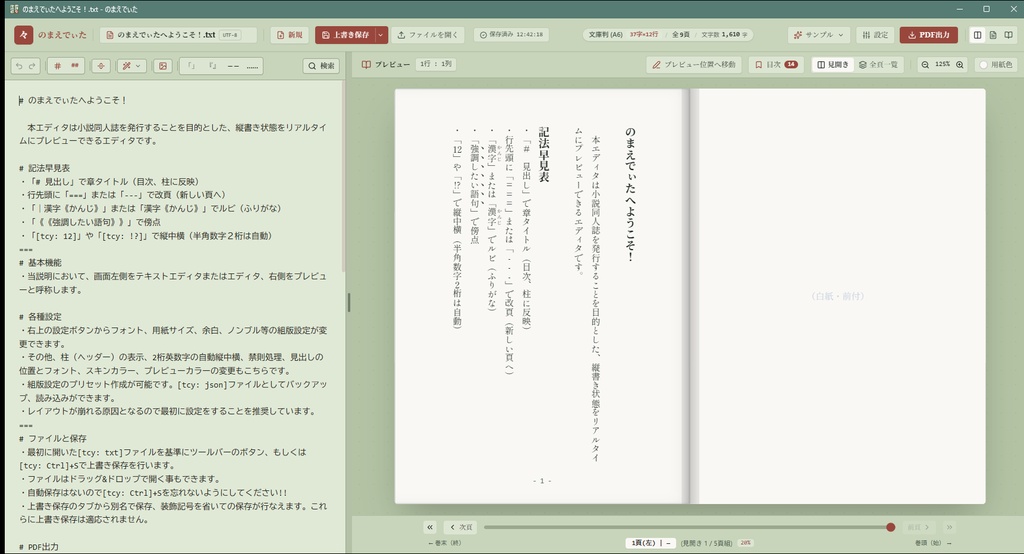1024x554 pixels.
Task: Click the 1頁(左) page indicator
Action: [650, 543]
